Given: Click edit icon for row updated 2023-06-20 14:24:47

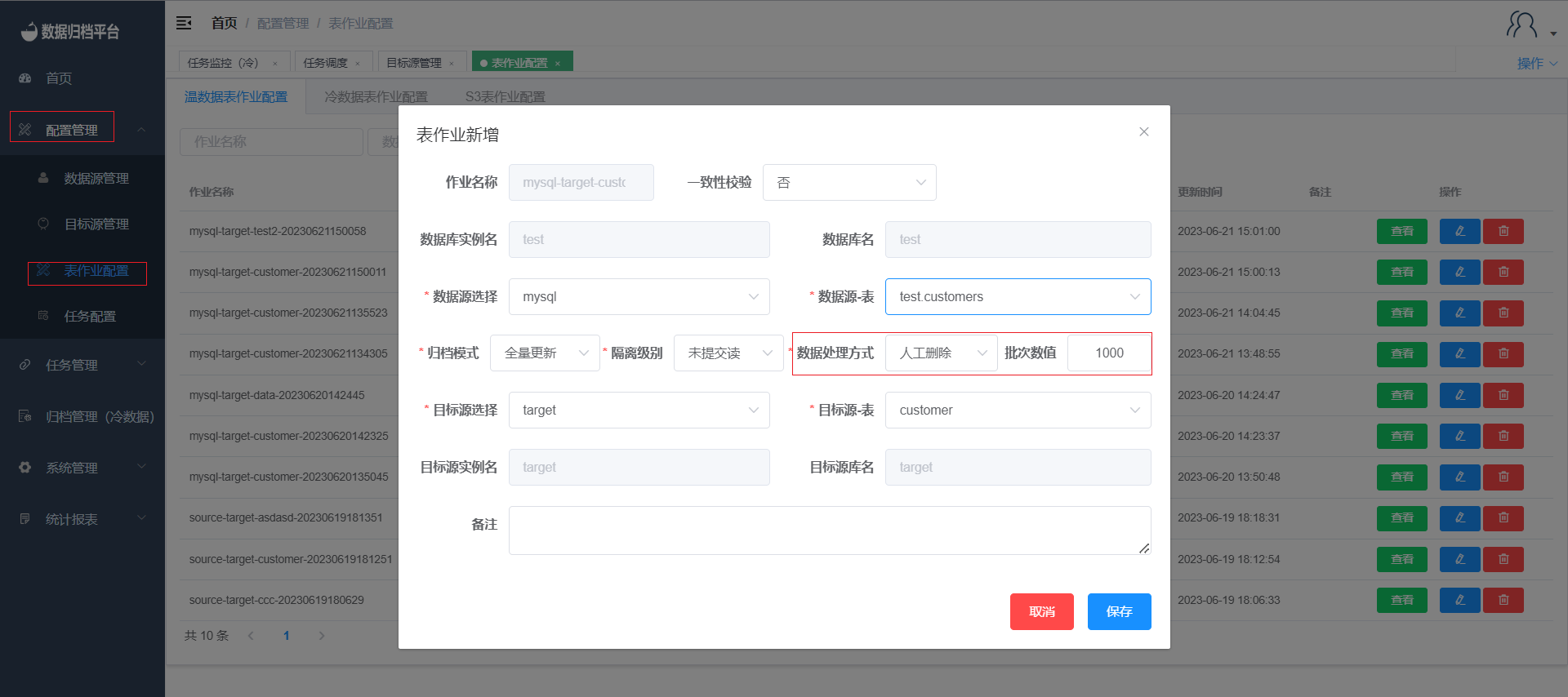Looking at the screenshot, I should 1460,395.
